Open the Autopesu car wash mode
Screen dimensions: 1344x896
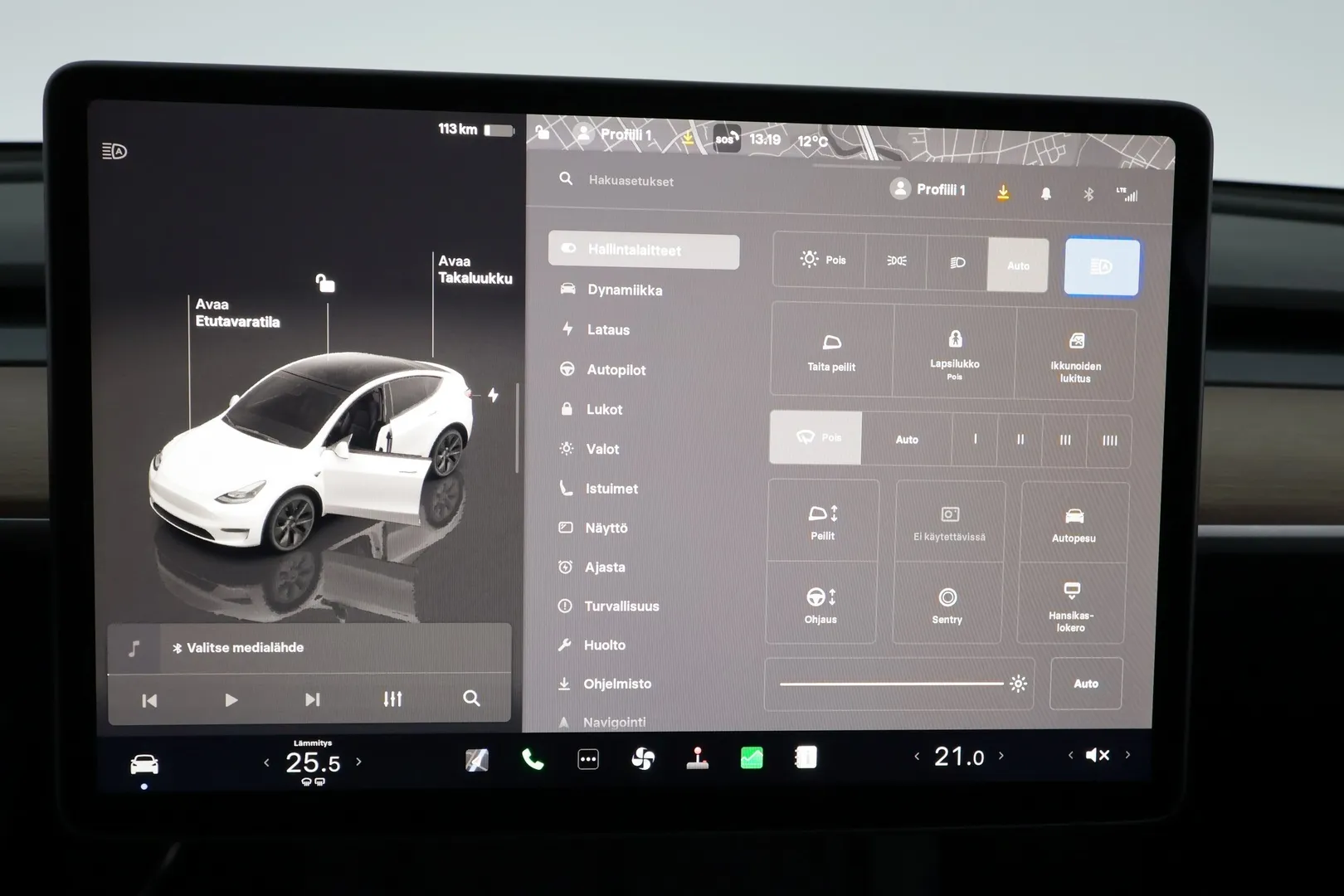[1074, 523]
